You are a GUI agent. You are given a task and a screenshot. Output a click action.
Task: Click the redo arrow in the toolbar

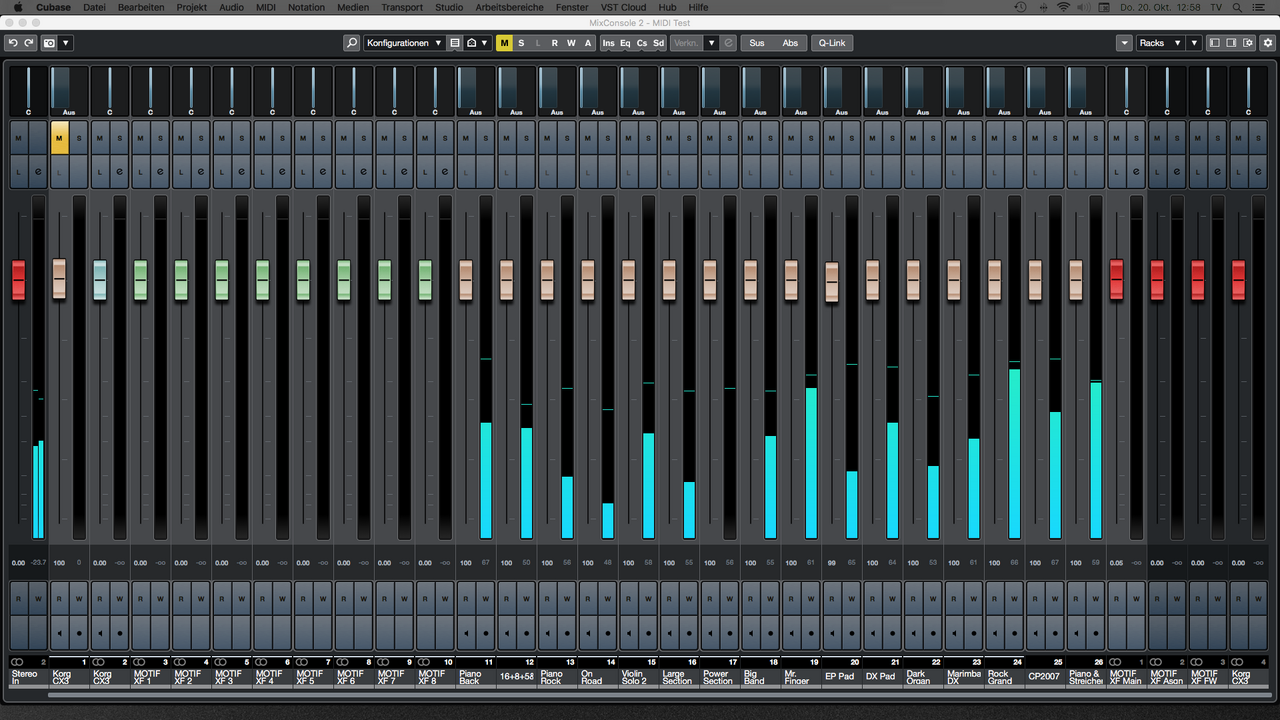[29, 43]
